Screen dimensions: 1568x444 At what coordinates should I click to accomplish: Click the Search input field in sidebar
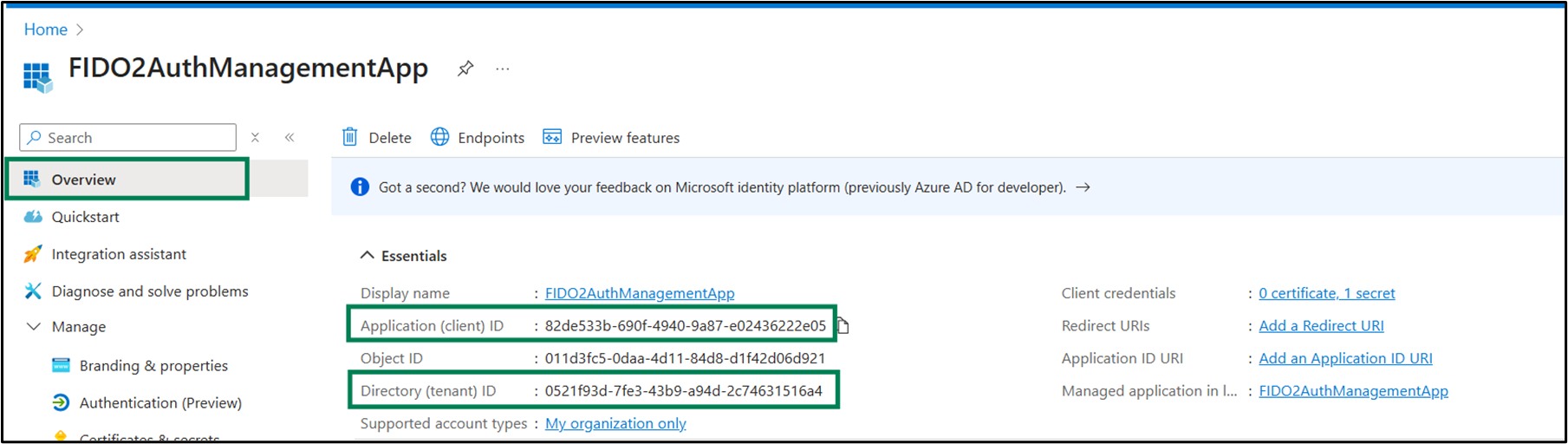[x=128, y=137]
